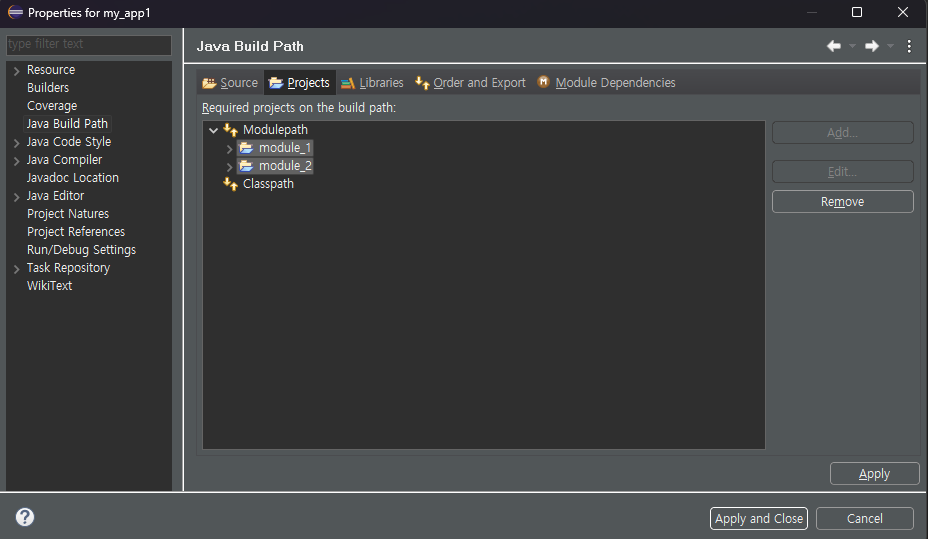This screenshot has width=928, height=539.
Task: Select Builders in the properties tree
Action: [48, 88]
